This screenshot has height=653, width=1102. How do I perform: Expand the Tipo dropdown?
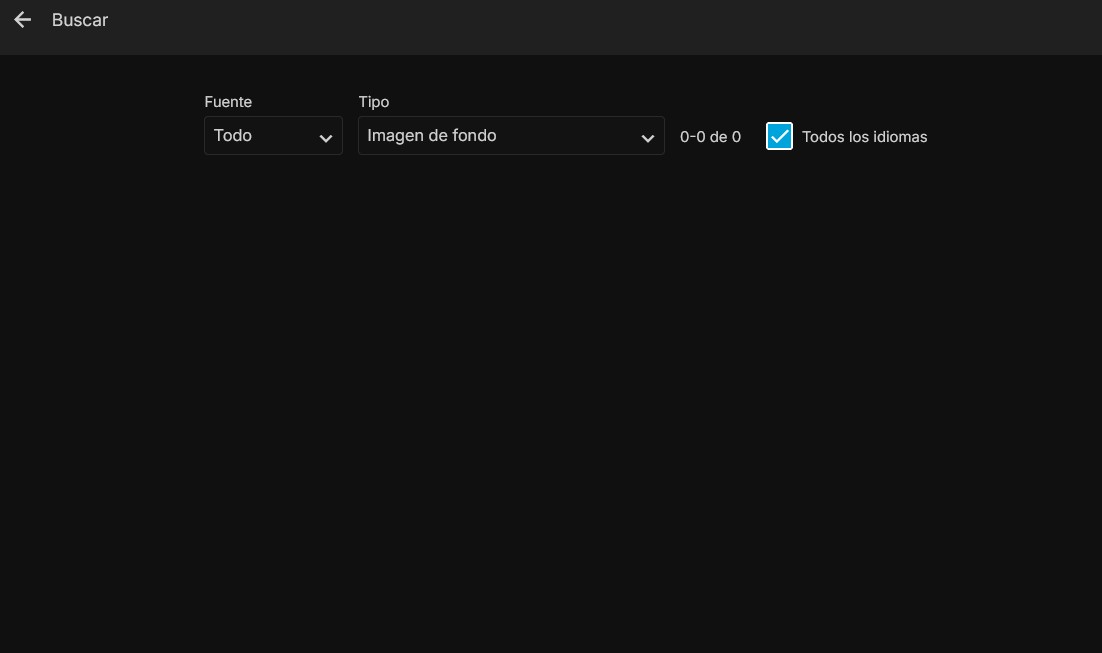pos(511,136)
